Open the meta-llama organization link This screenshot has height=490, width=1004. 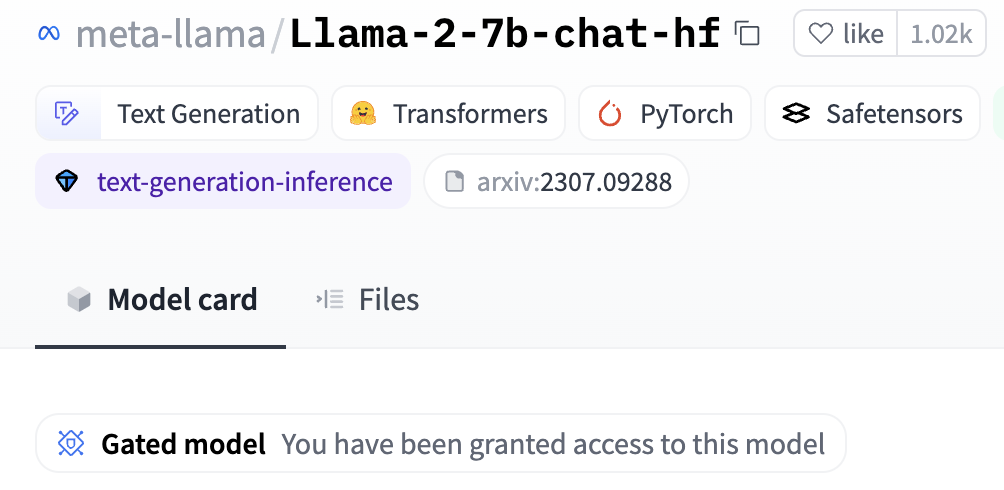click(x=170, y=34)
